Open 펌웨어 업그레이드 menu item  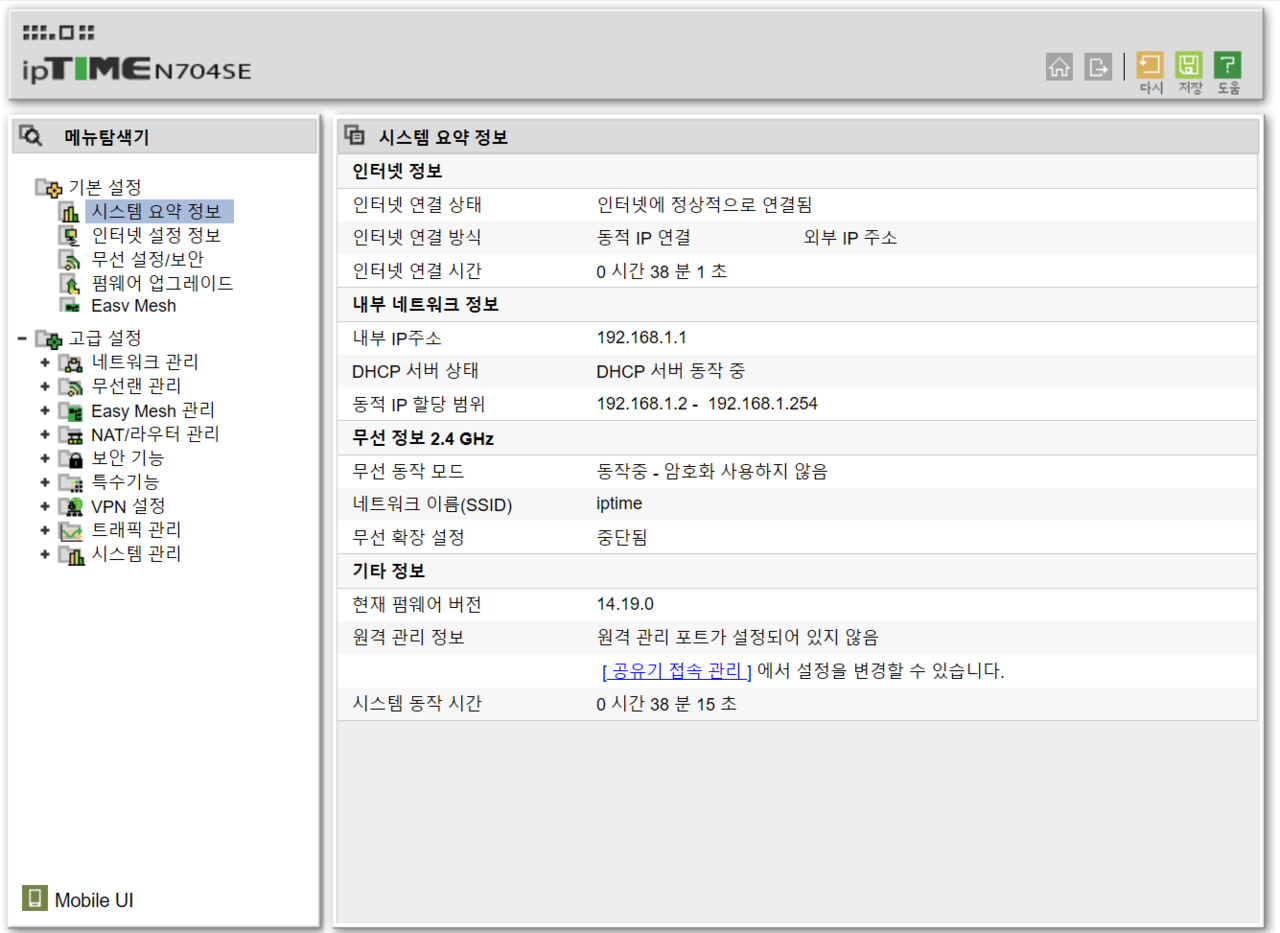pos(162,284)
